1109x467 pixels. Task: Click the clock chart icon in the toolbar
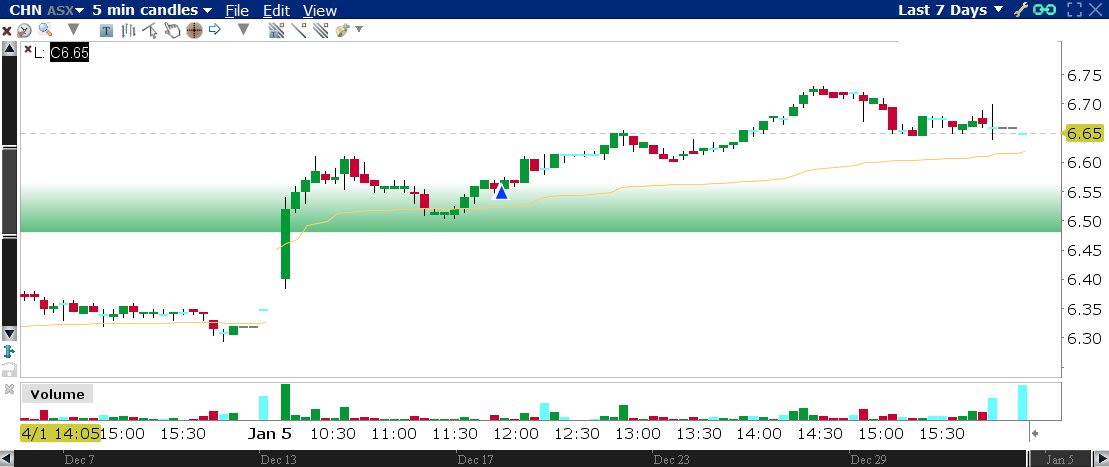[25, 30]
